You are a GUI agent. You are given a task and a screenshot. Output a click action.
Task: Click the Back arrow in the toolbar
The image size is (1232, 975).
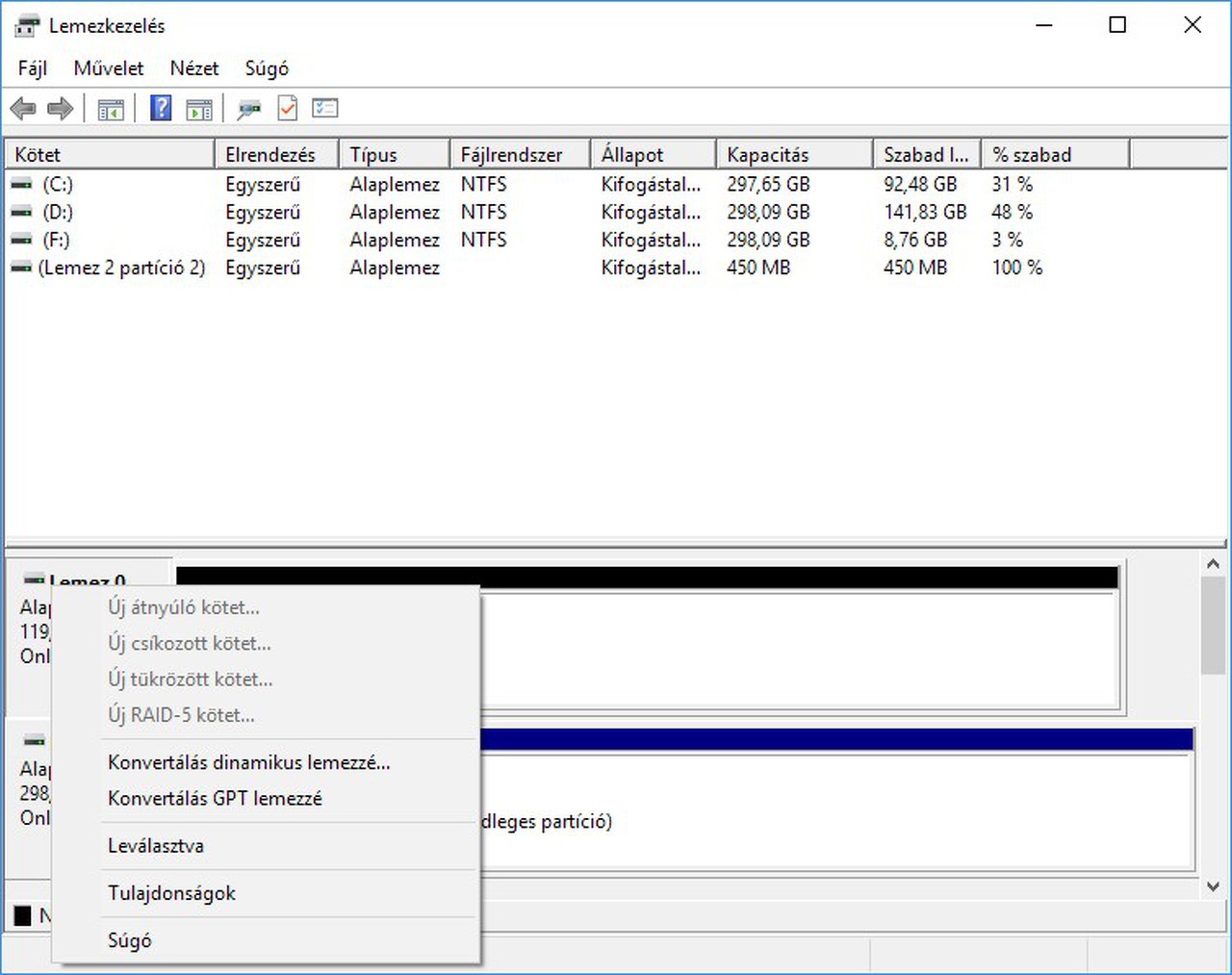[23, 109]
